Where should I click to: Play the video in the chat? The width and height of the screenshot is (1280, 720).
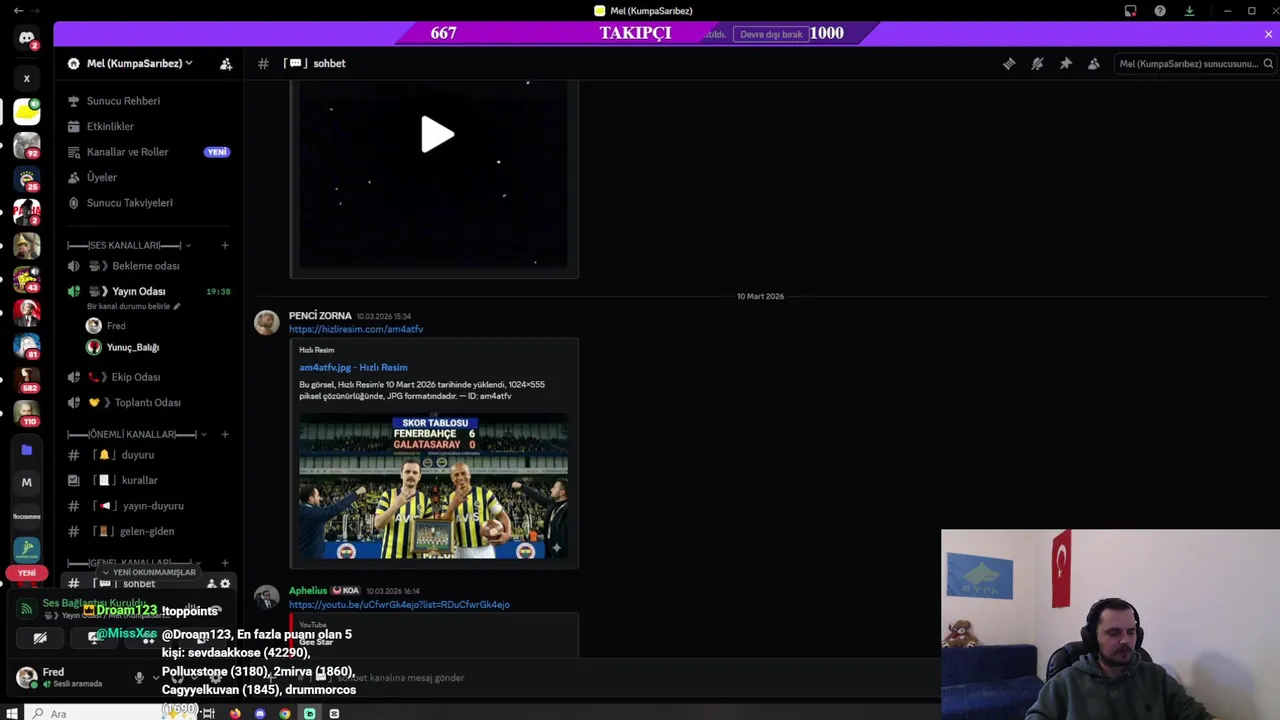click(x=437, y=135)
